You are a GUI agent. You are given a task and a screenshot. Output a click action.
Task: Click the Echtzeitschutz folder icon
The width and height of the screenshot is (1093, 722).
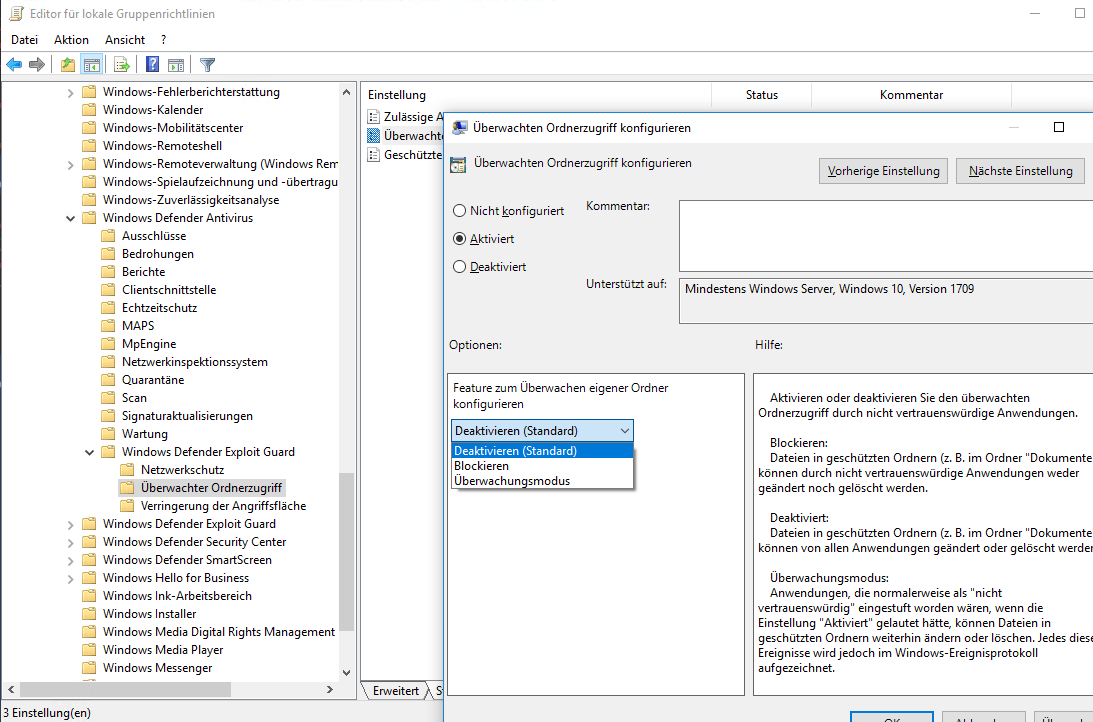tap(108, 307)
